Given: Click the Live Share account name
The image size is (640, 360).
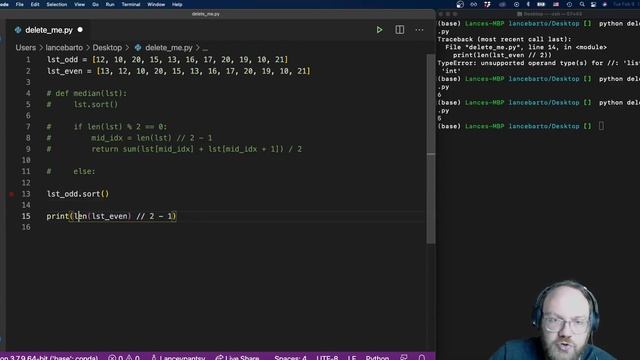Looking at the screenshot, I should pos(178,357).
